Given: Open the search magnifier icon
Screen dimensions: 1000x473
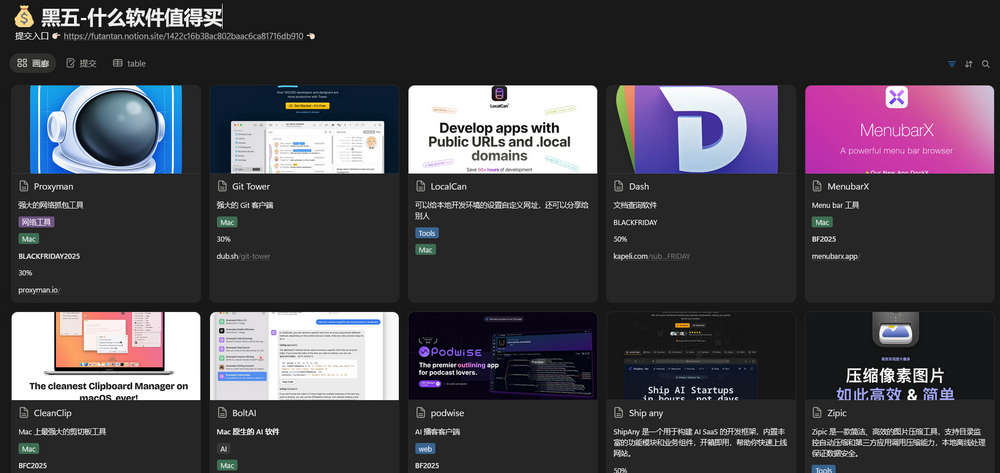Looking at the screenshot, I should (986, 64).
